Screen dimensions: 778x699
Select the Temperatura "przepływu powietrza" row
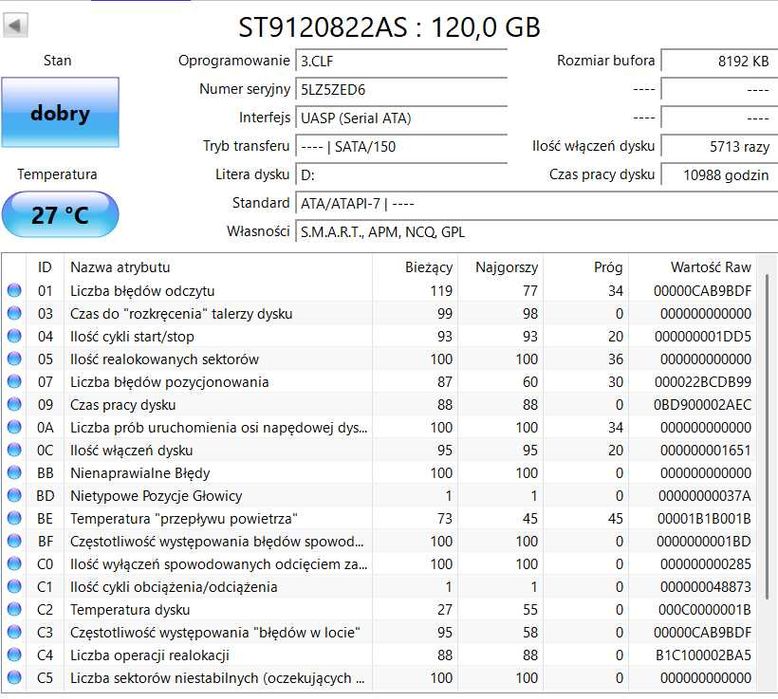(x=379, y=518)
